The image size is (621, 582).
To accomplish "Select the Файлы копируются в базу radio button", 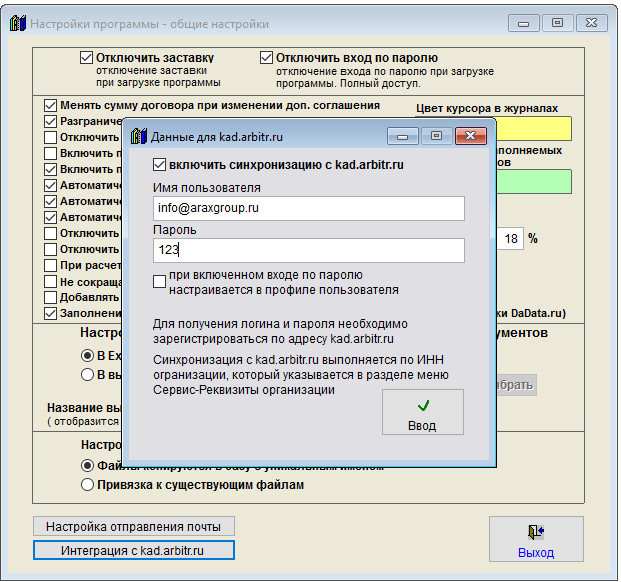I will (87, 465).
